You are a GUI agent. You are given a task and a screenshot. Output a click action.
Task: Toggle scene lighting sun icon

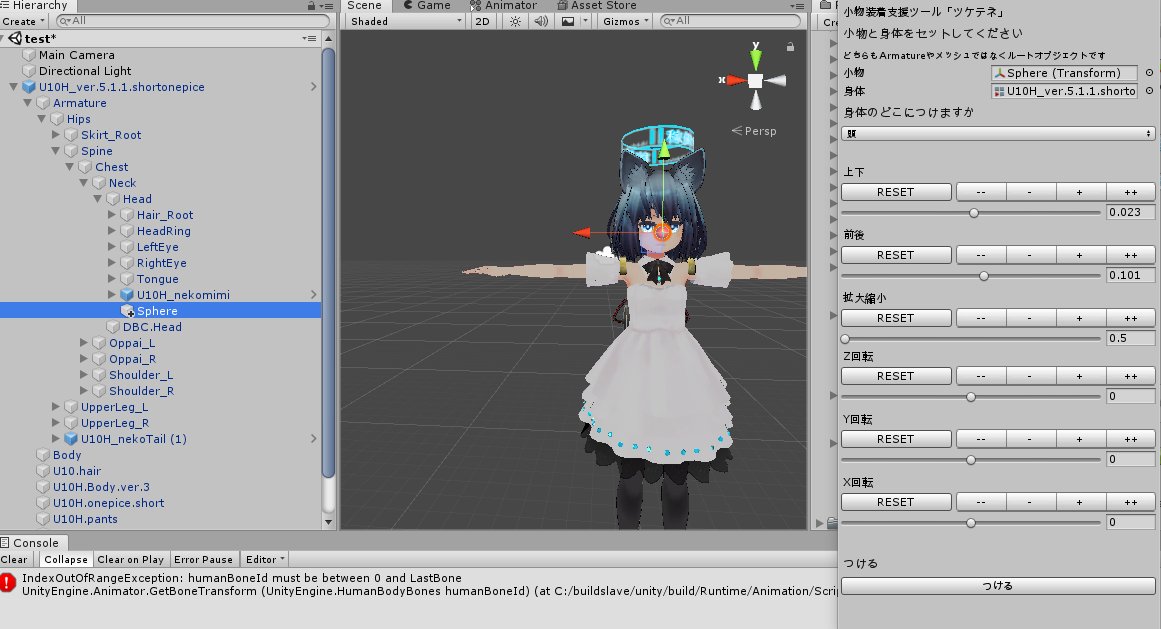pos(515,21)
